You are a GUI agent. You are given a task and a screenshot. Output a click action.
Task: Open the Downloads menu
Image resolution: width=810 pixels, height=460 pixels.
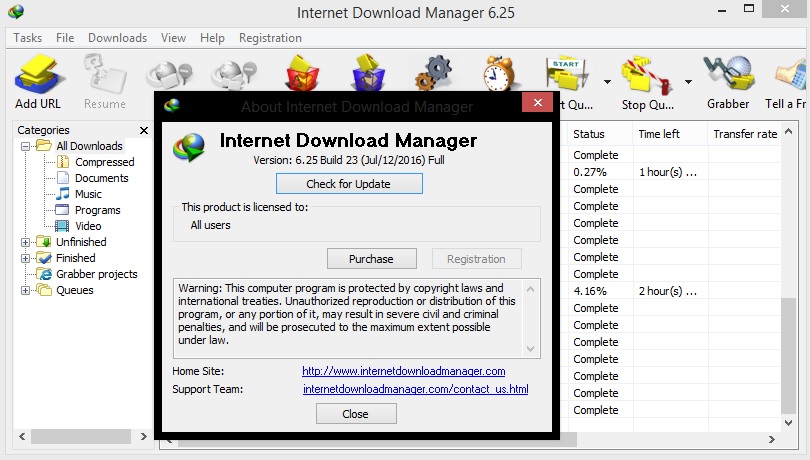(117, 38)
